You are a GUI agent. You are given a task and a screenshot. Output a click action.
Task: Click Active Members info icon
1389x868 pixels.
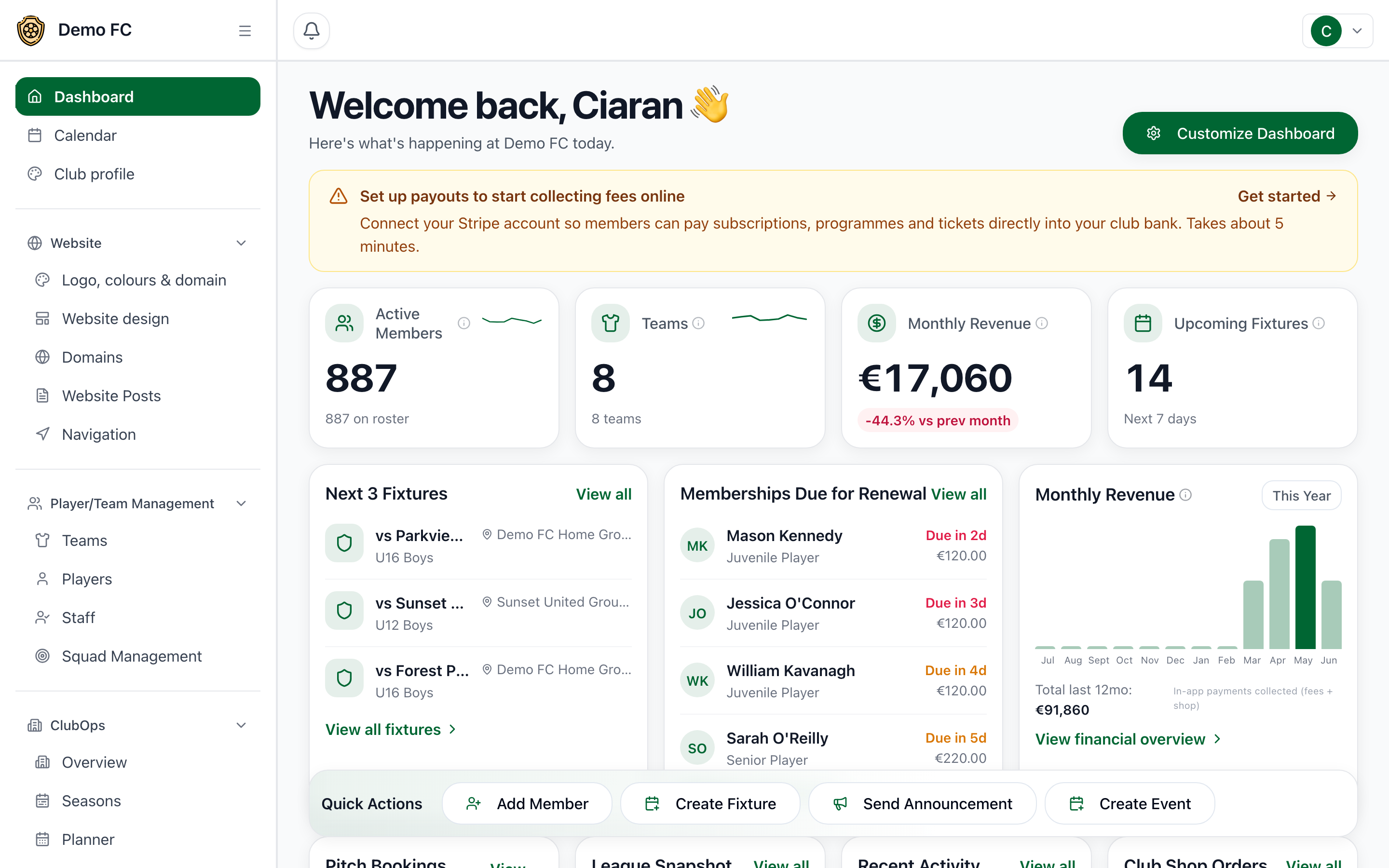pos(464,323)
